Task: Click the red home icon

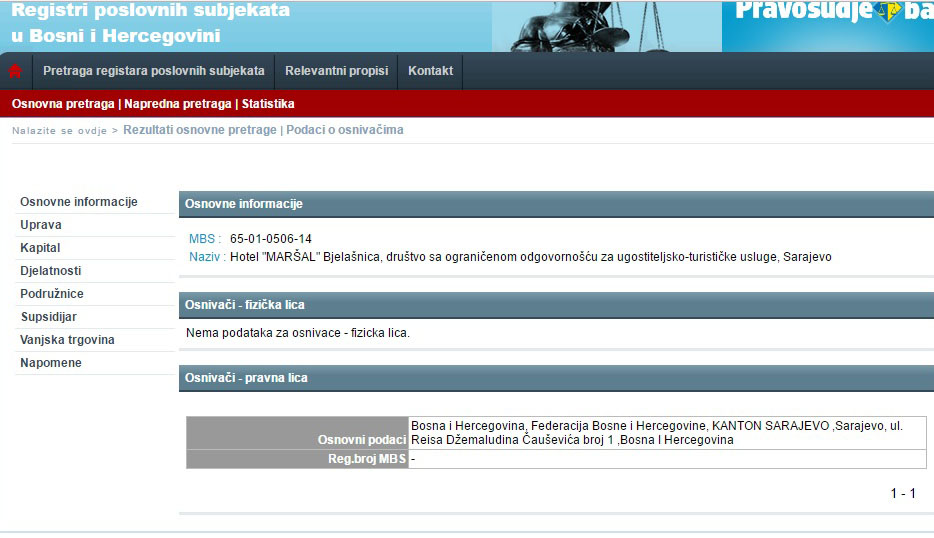Action: click(15, 71)
